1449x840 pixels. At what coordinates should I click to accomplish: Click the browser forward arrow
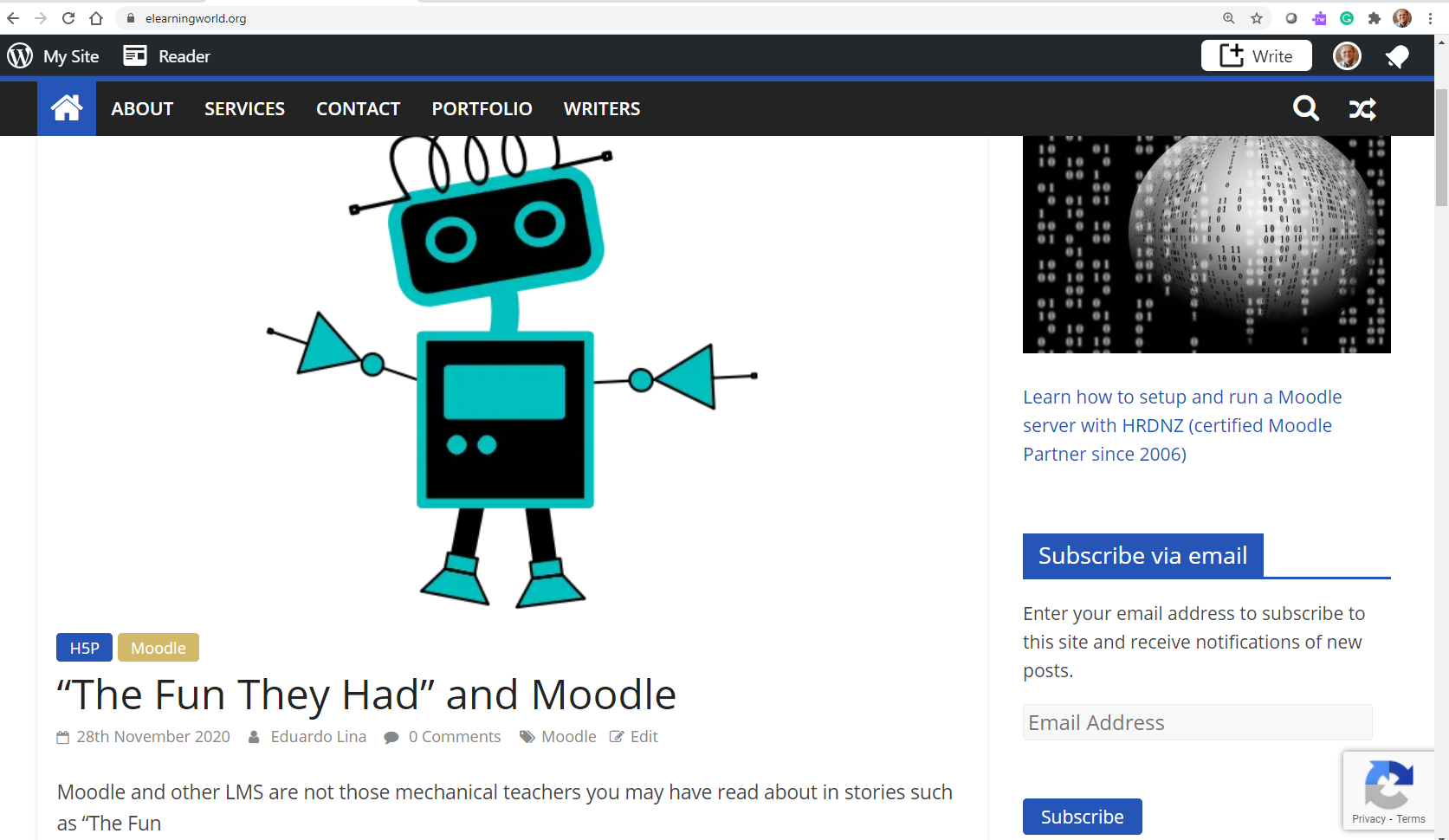point(41,18)
